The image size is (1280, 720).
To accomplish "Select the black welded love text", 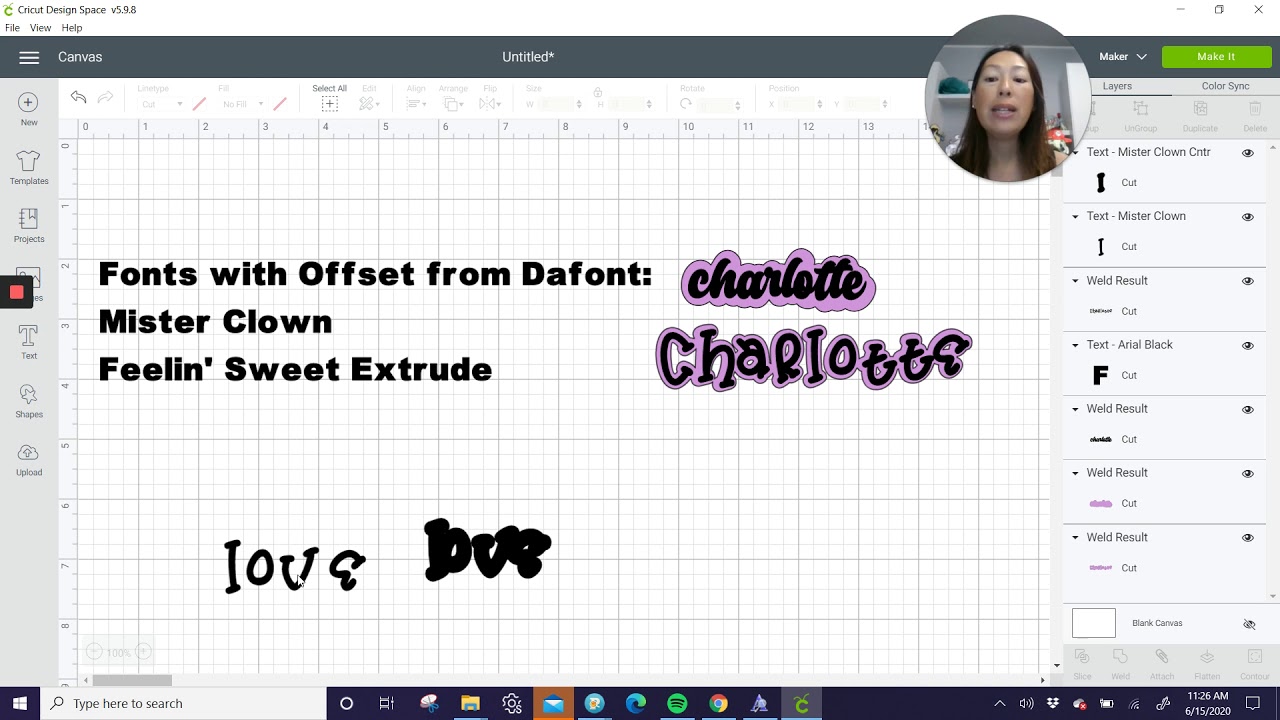I will click(x=487, y=550).
